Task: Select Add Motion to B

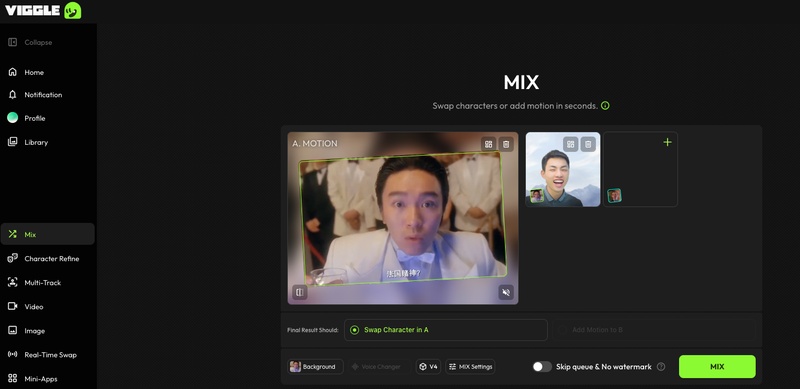Action: pyautogui.click(x=654, y=330)
